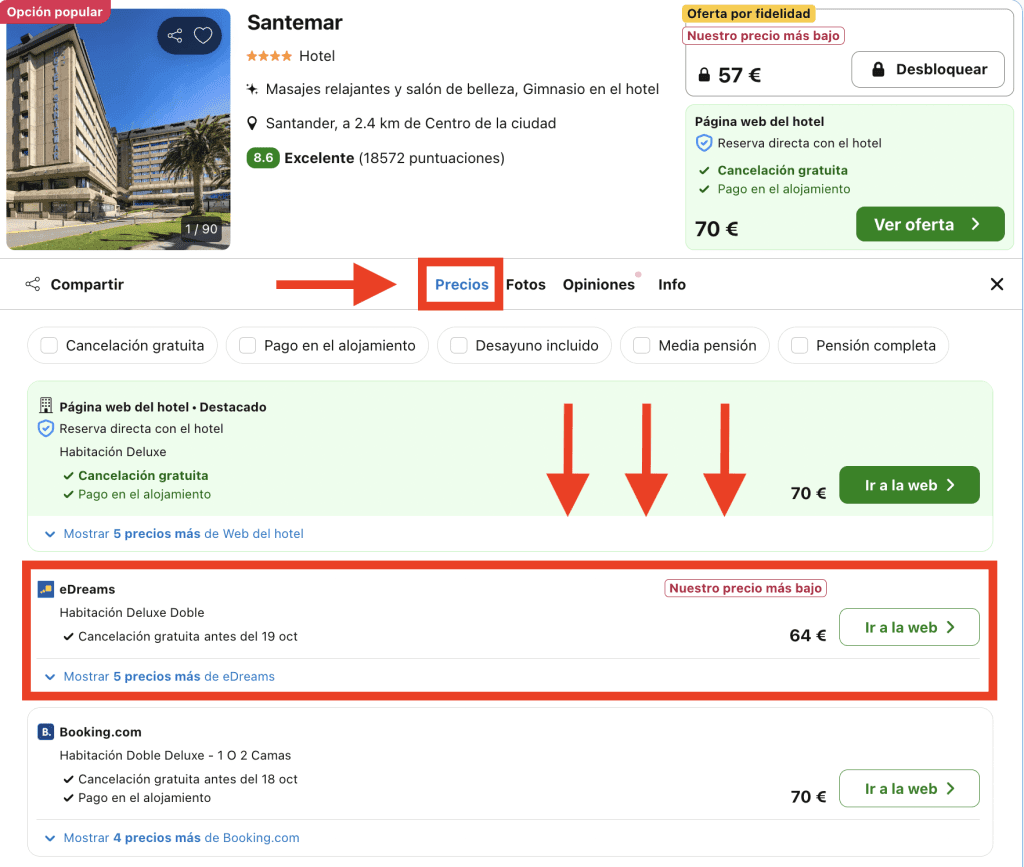This screenshot has width=1024, height=867.
Task: Show 5 more eDreams prices
Action: [x=168, y=677]
